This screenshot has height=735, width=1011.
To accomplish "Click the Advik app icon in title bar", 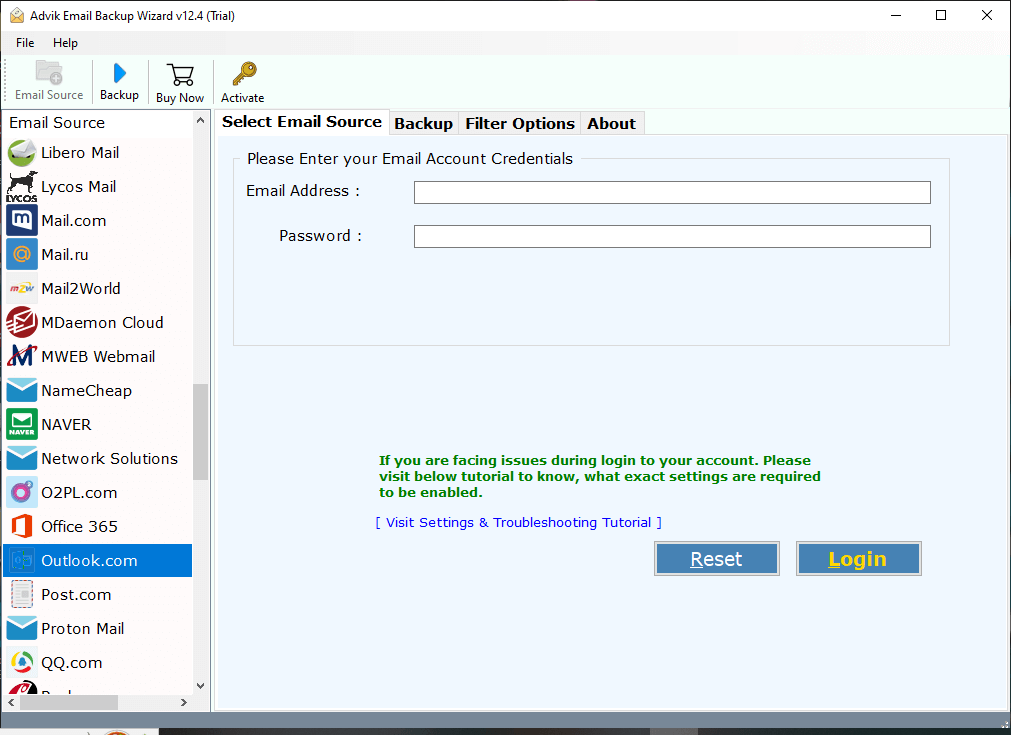I will tap(17, 15).
